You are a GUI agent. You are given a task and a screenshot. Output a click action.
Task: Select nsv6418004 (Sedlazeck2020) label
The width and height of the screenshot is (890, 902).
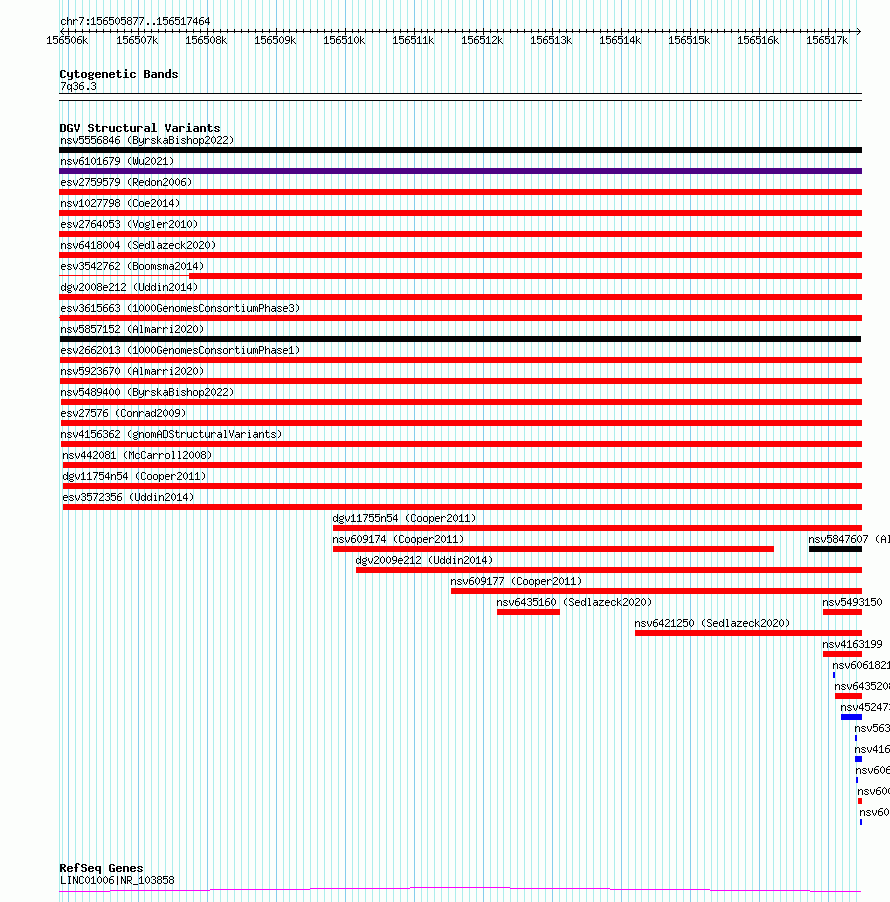coord(138,245)
